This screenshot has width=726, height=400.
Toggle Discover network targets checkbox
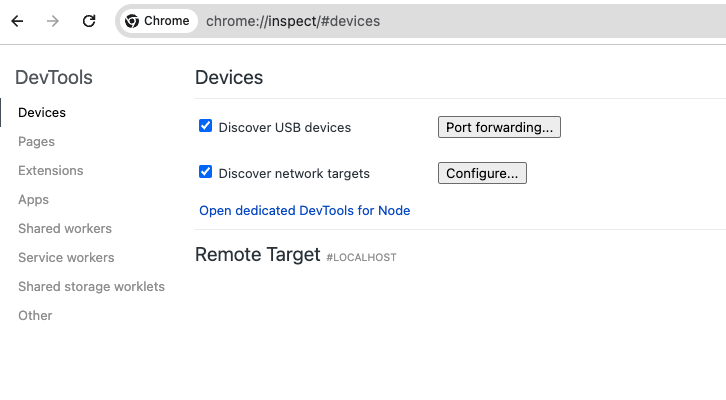206,172
